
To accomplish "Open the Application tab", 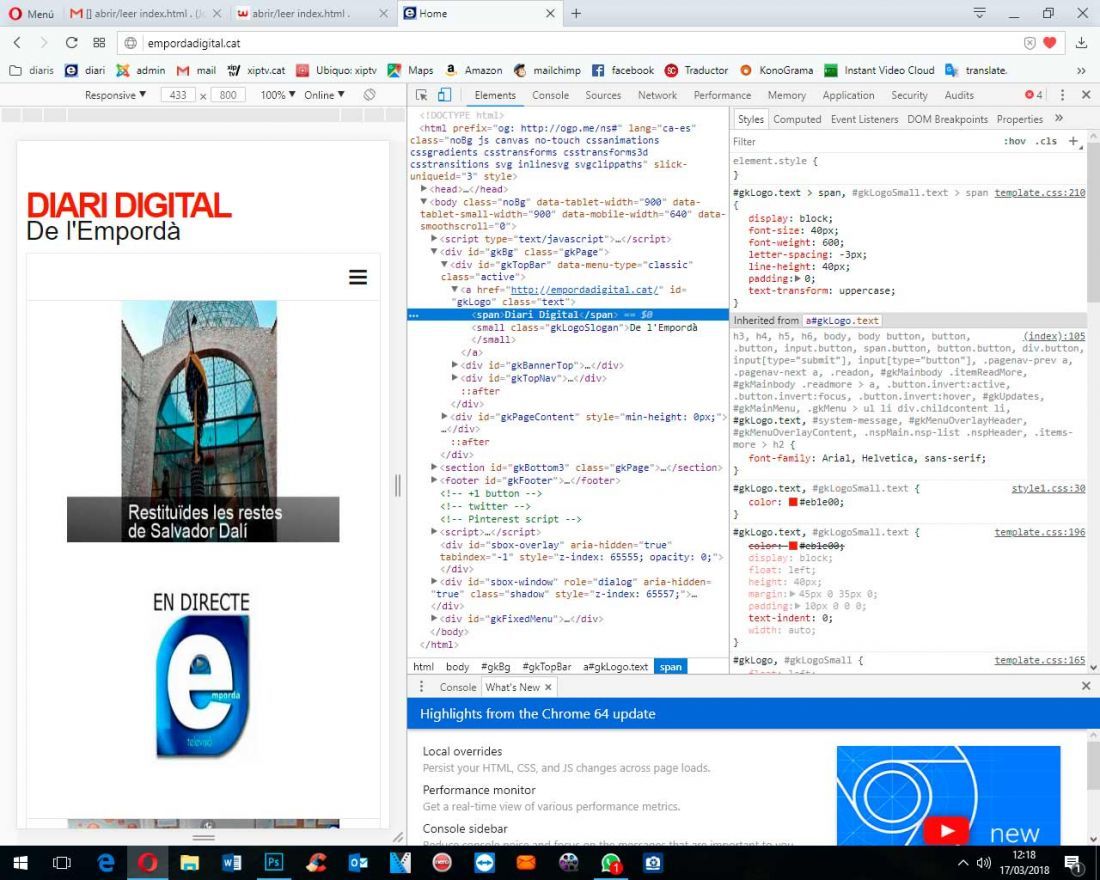I will coord(848,95).
